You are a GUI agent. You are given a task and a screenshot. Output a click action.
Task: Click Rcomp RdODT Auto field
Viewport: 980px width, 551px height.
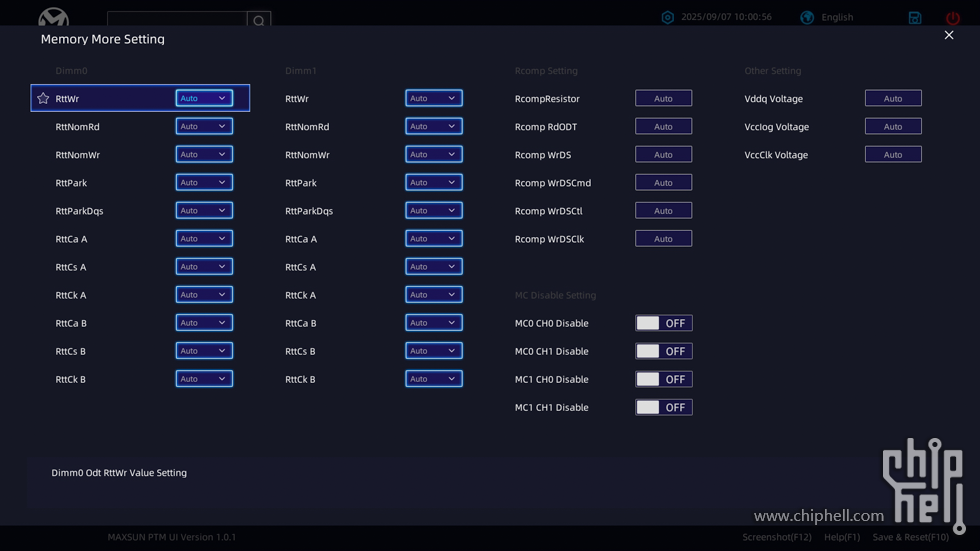pos(664,127)
